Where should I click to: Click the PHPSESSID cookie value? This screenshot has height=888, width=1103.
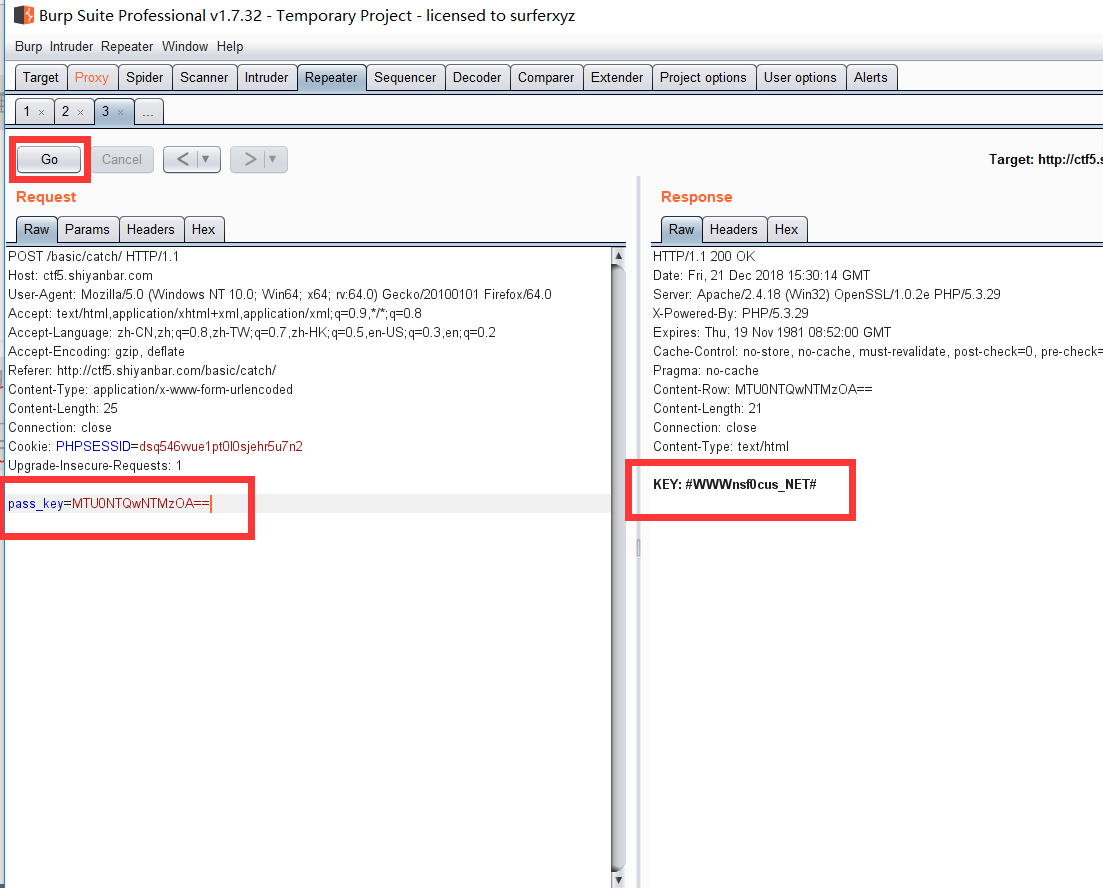click(x=221, y=446)
